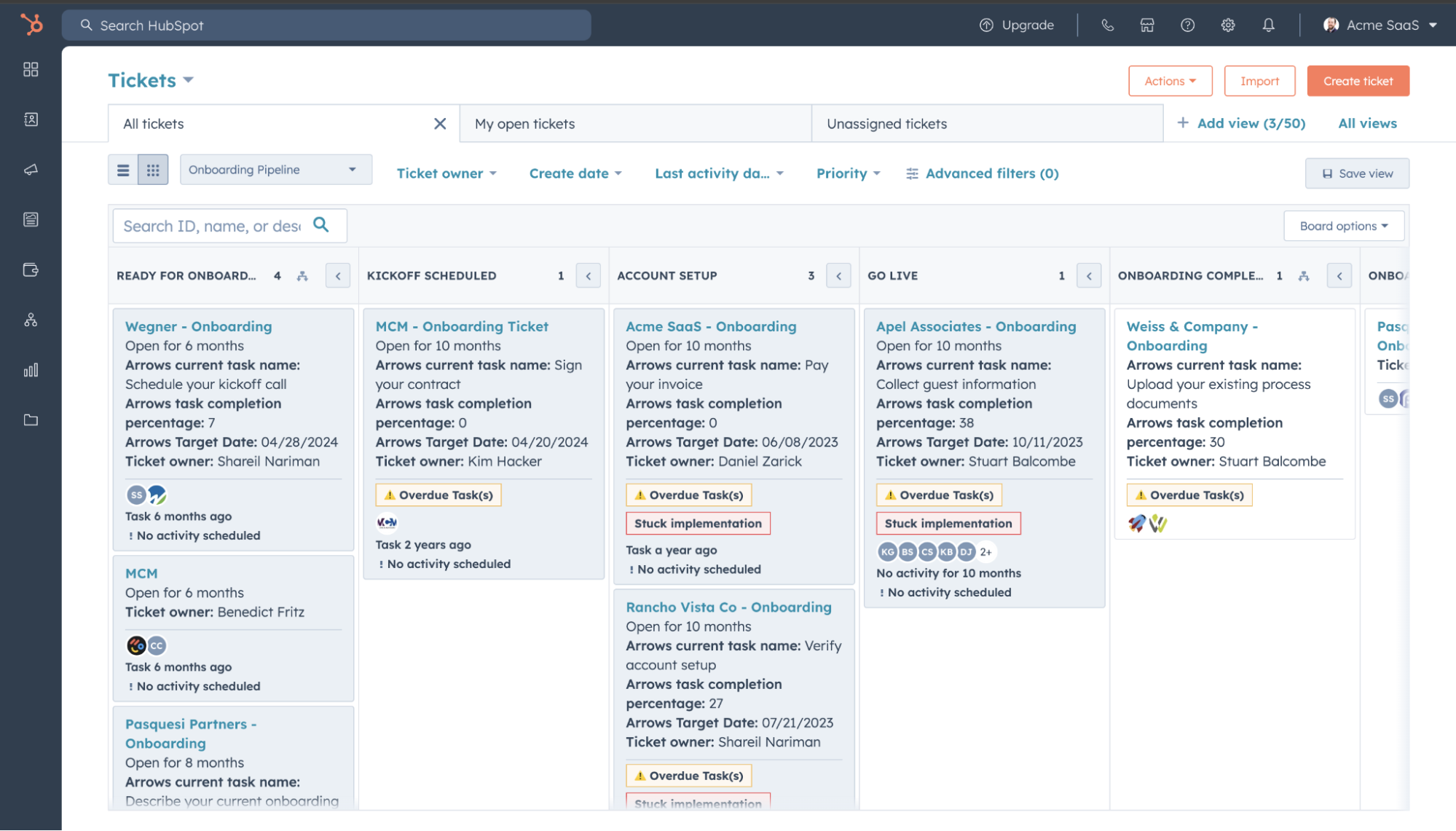This screenshot has width=1456, height=831.
Task: Open the Marketplace storefront icon
Action: [1147, 25]
